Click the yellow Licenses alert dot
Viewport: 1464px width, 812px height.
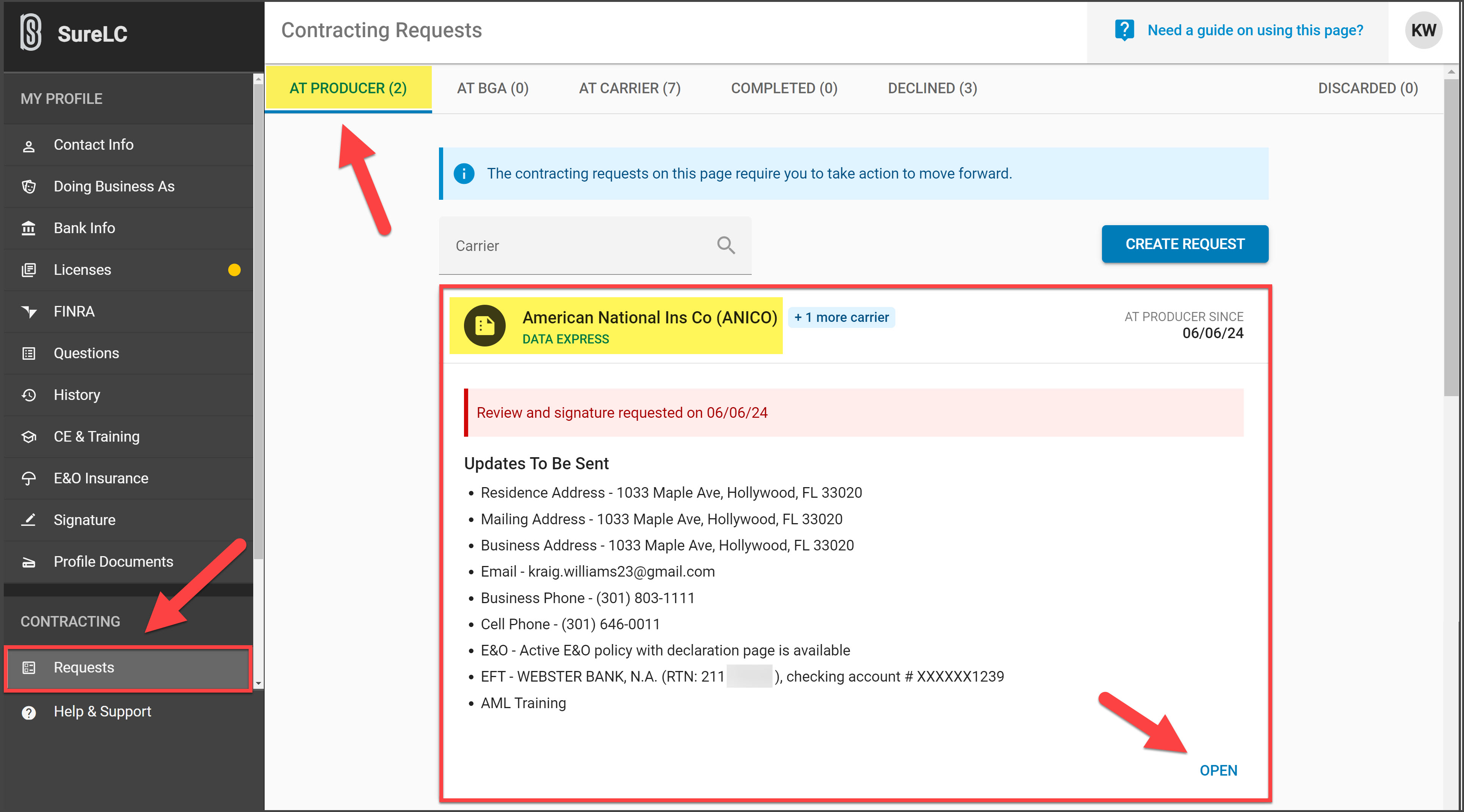click(x=234, y=270)
